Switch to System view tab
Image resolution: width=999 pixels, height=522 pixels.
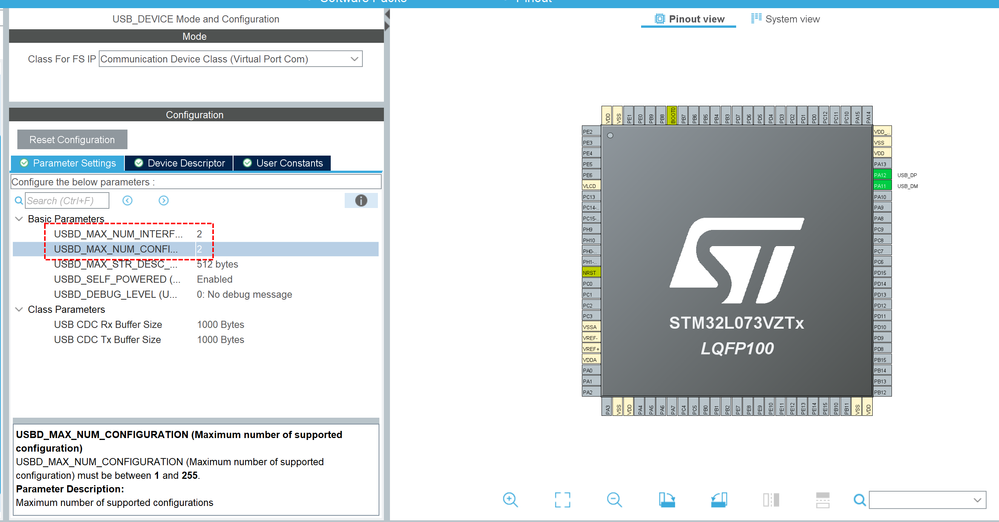click(785, 19)
